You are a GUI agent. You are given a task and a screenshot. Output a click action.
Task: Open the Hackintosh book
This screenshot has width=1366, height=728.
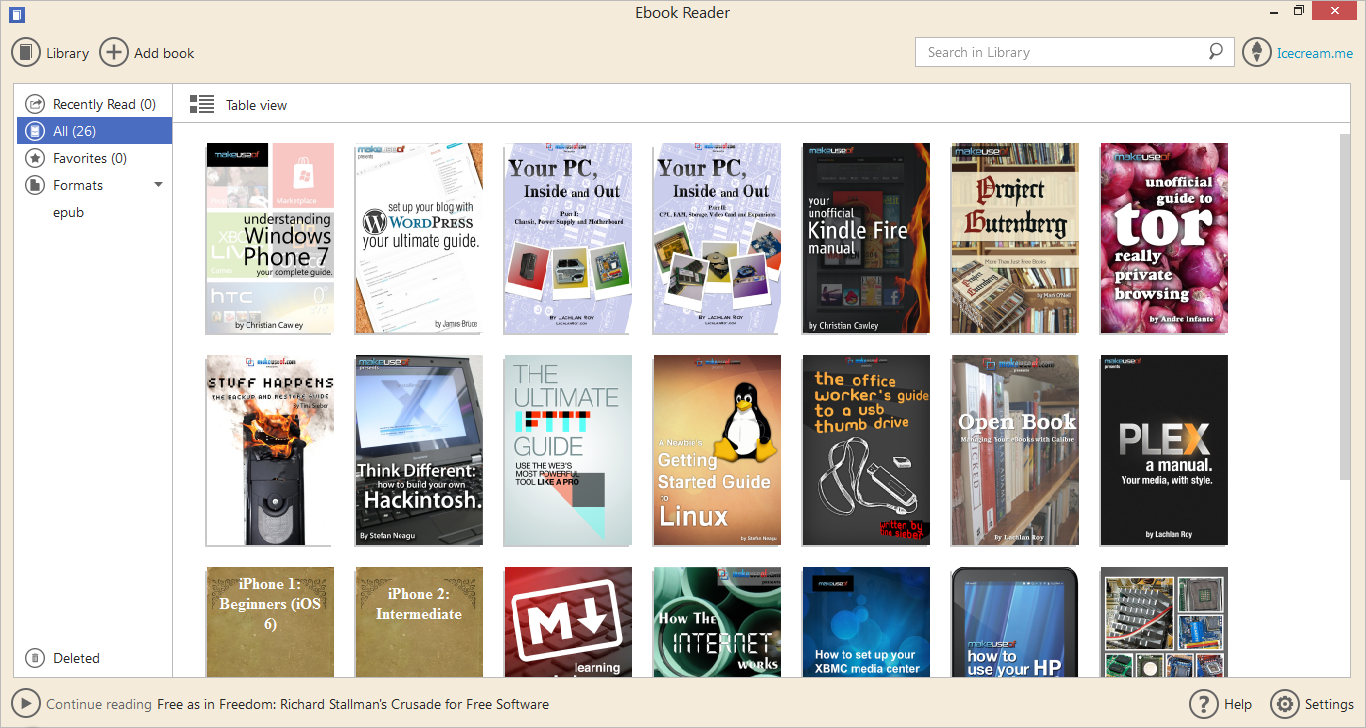(x=419, y=450)
